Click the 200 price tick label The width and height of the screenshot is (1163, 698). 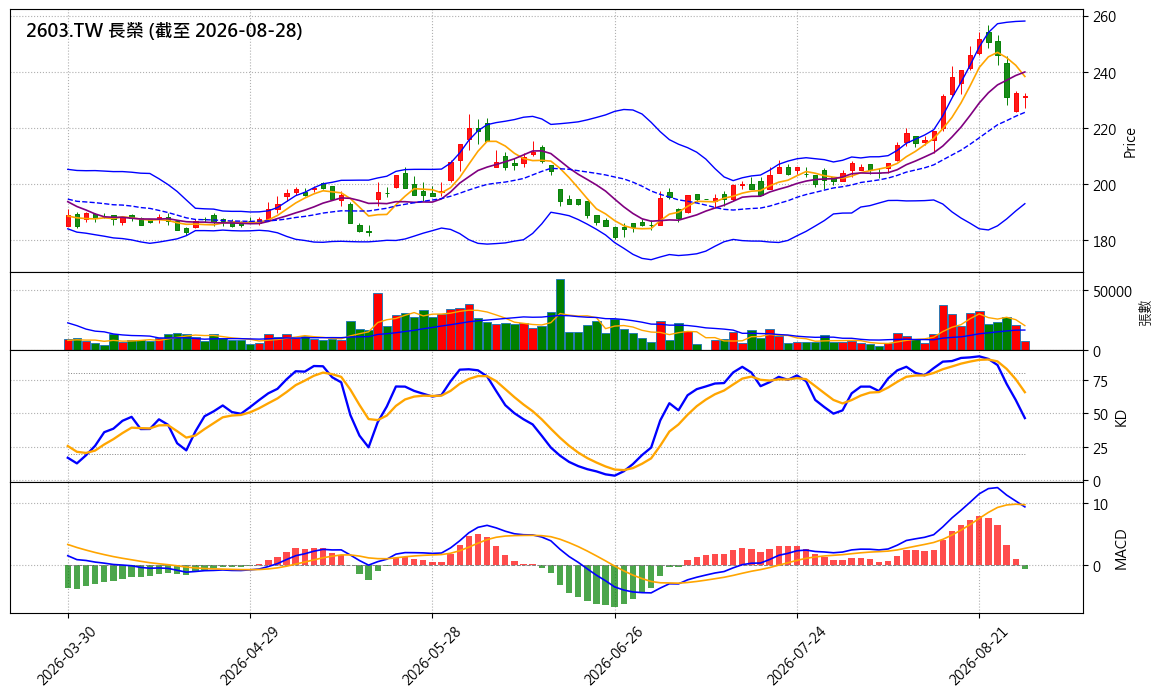click(1104, 185)
